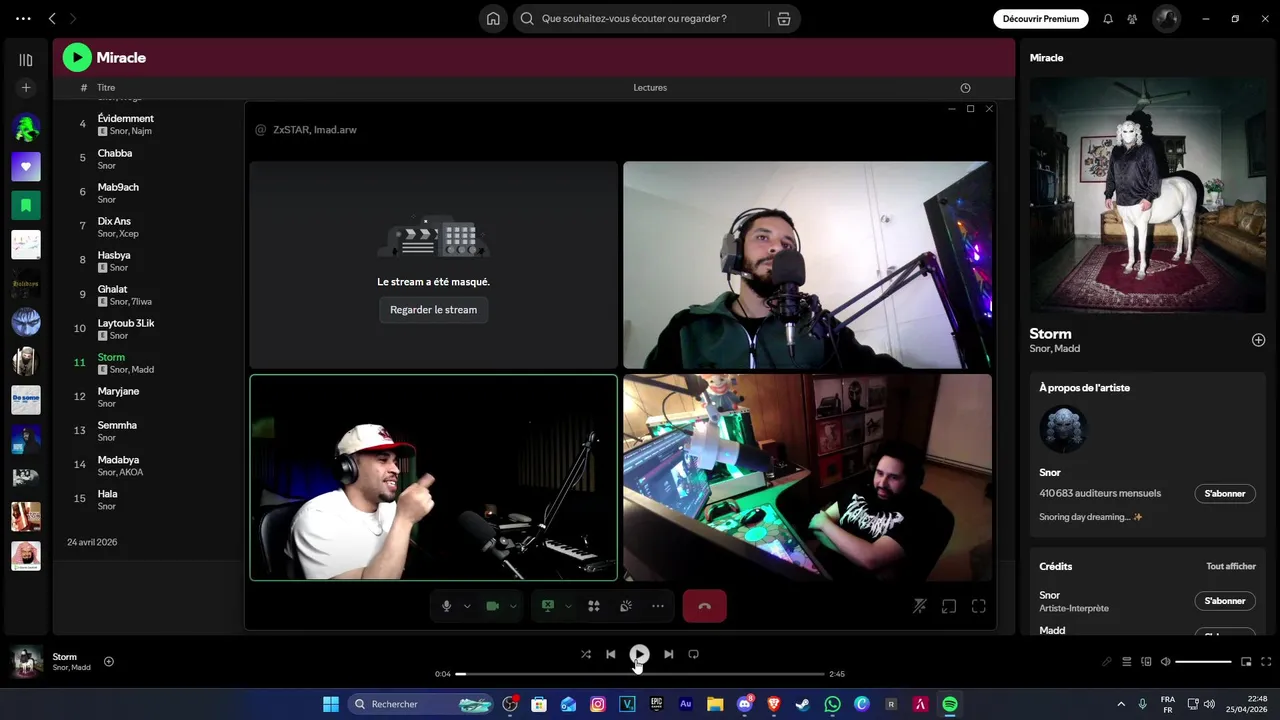Open Discord from Windows taskbar
The width and height of the screenshot is (1280, 720).
pyautogui.click(x=745, y=704)
